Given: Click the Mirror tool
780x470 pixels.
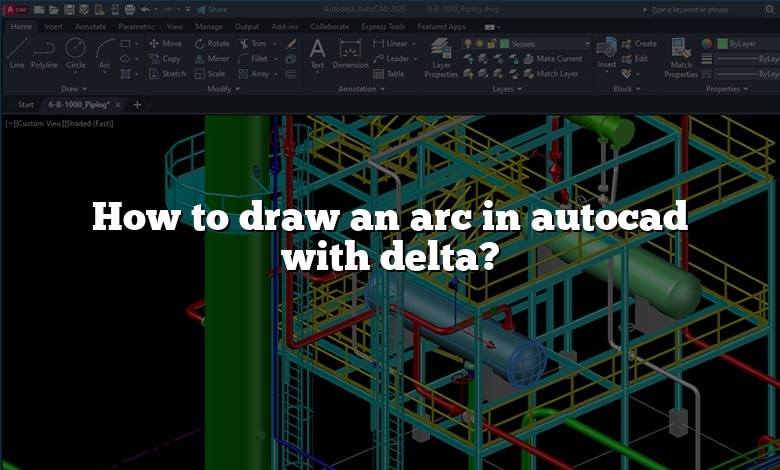Looking at the screenshot, I should pos(212,59).
